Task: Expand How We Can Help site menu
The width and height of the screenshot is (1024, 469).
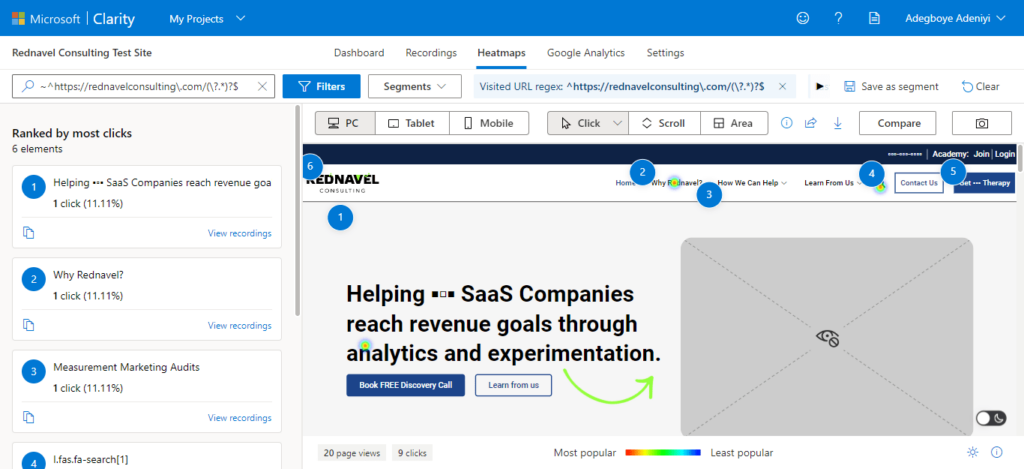Action: [752, 183]
